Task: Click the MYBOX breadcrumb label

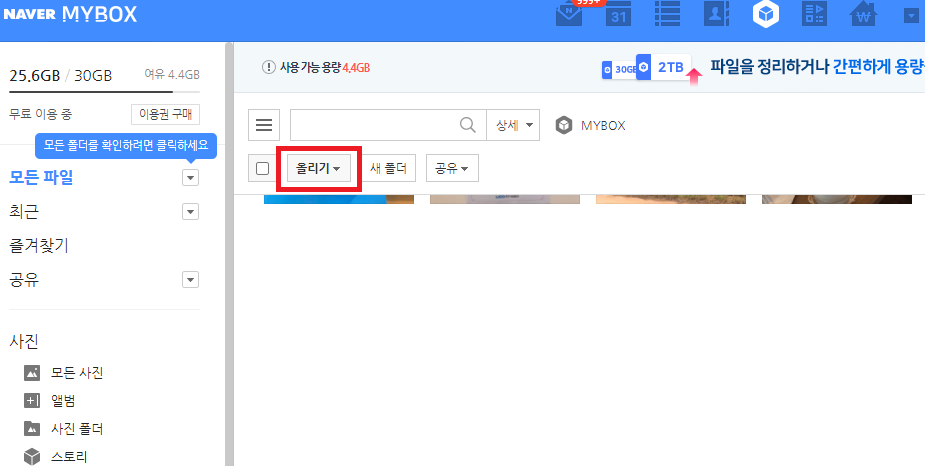Action: (x=603, y=126)
